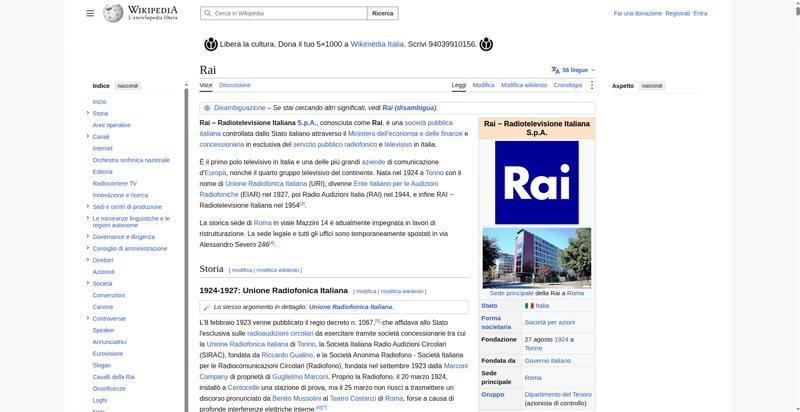This screenshot has height=412, width=800.
Task: Open the Rai (disambigua) link
Action: tap(409, 108)
